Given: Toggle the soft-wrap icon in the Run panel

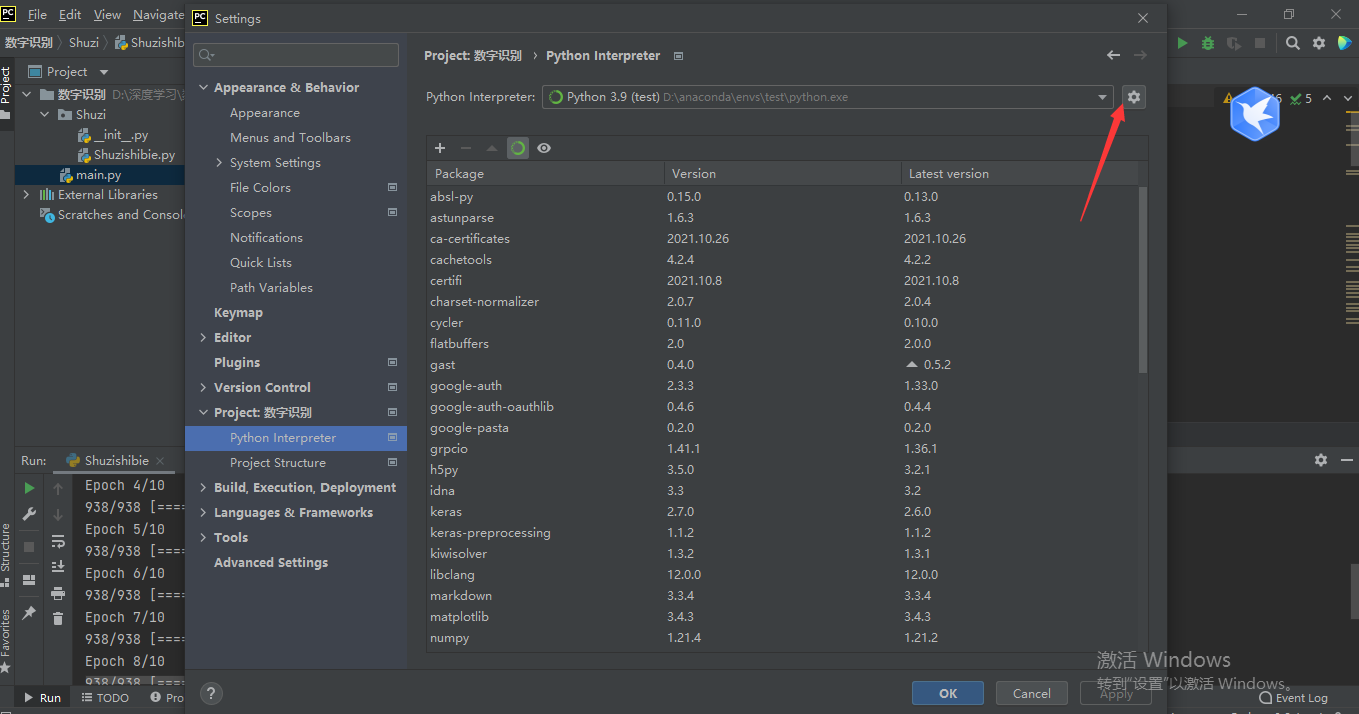Looking at the screenshot, I should click(58, 541).
